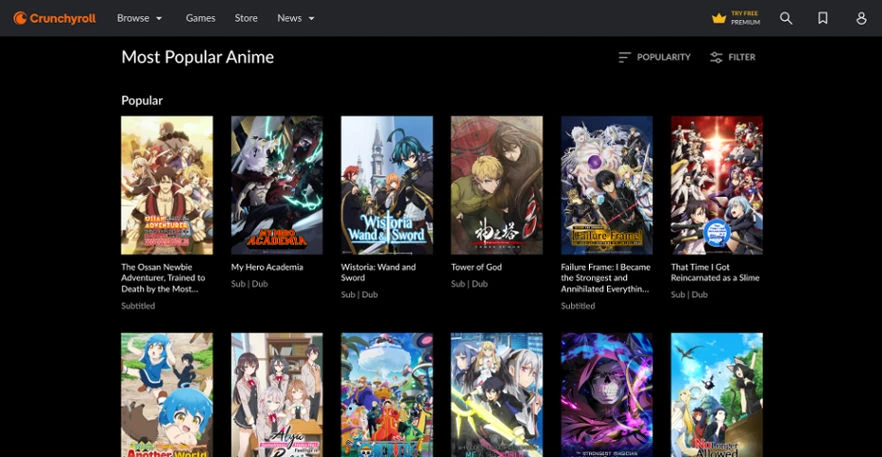The width and height of the screenshot is (882, 457).
Task: Click the My Hero Academia title
Action: tap(267, 267)
